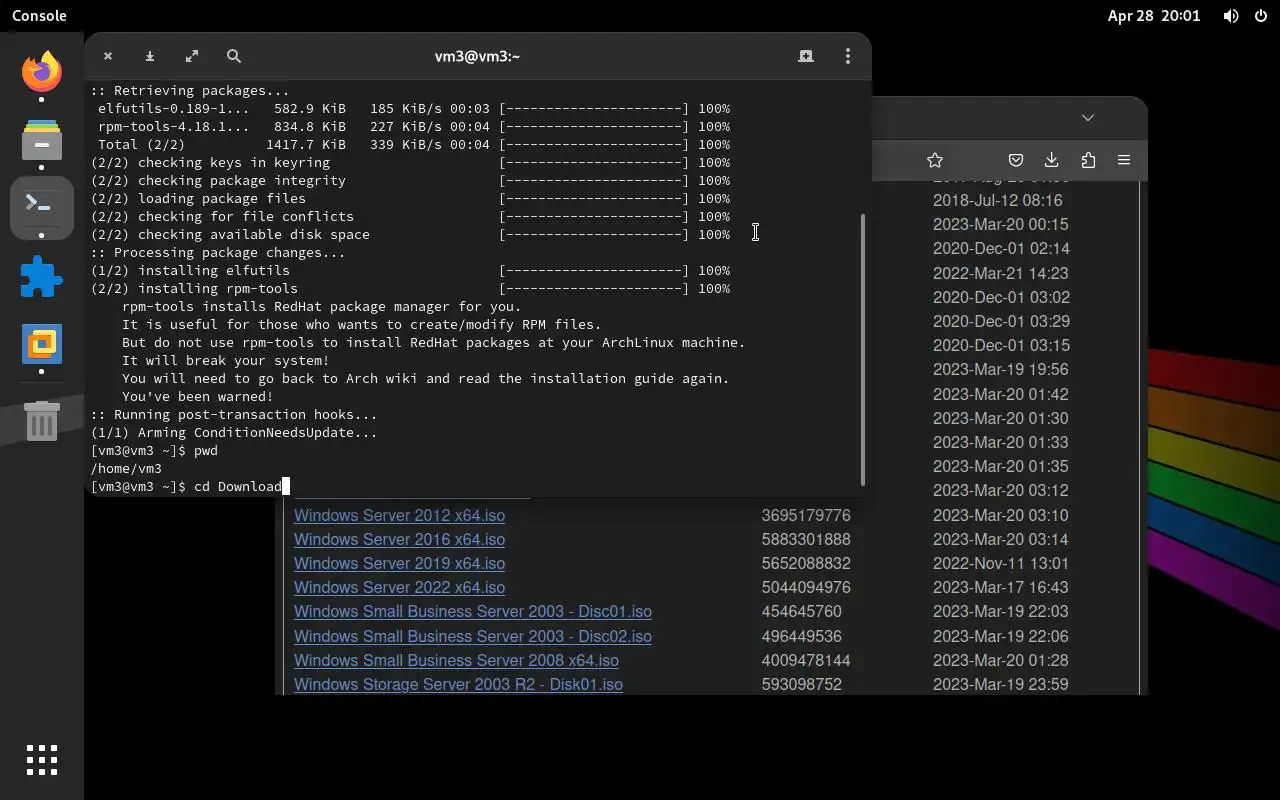Click the terminal scrollbar
Image resolution: width=1280 pixels, height=800 pixels.
862,350
